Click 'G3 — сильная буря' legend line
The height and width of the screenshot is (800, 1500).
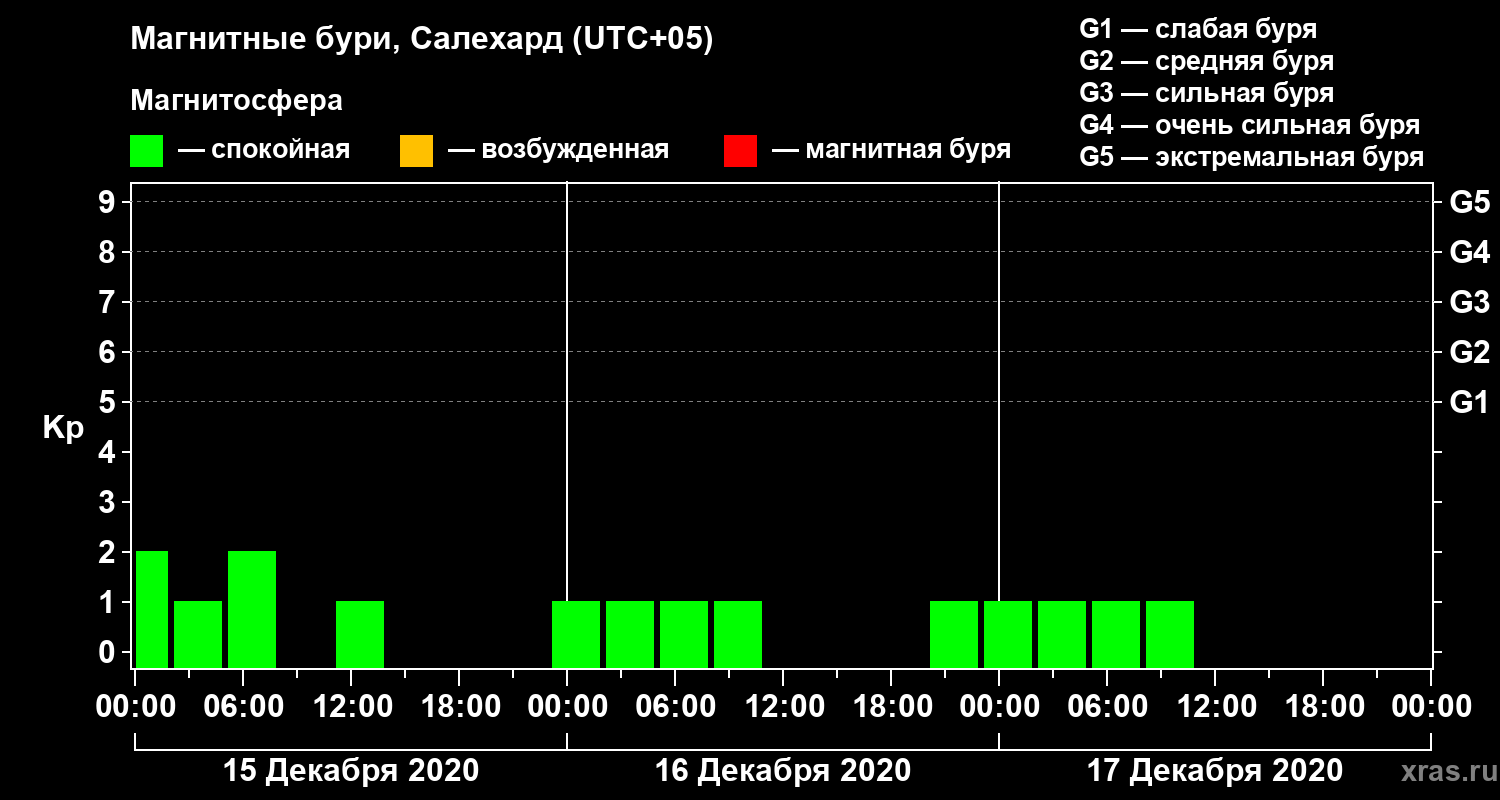tap(1206, 93)
